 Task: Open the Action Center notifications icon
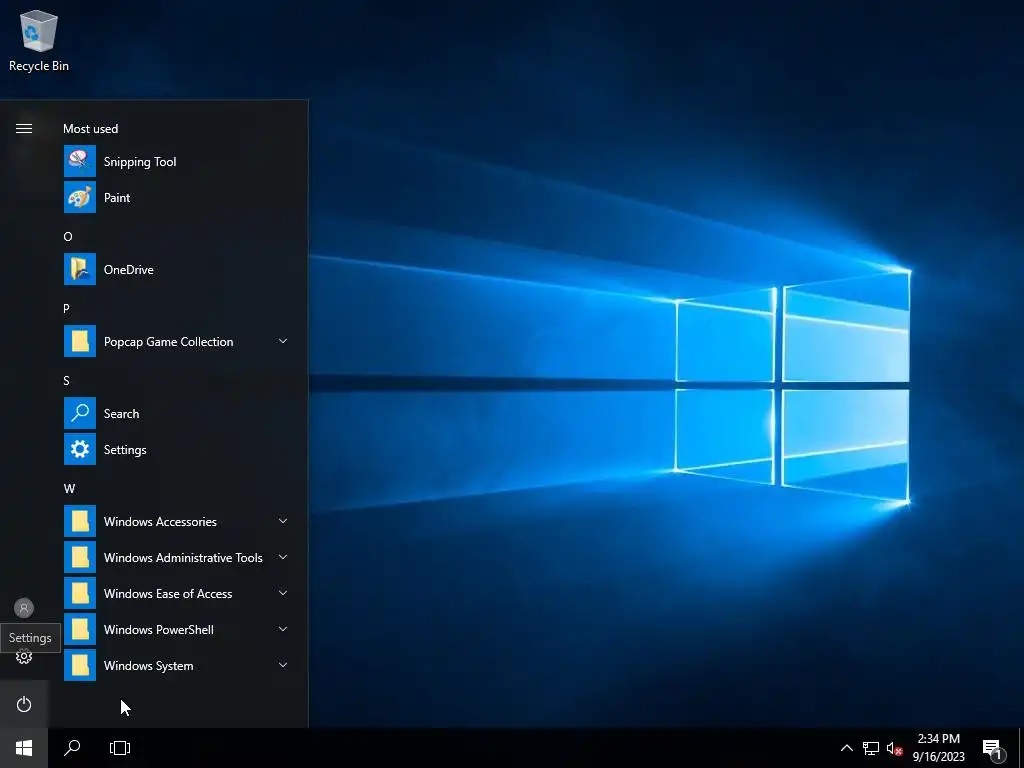(x=994, y=749)
